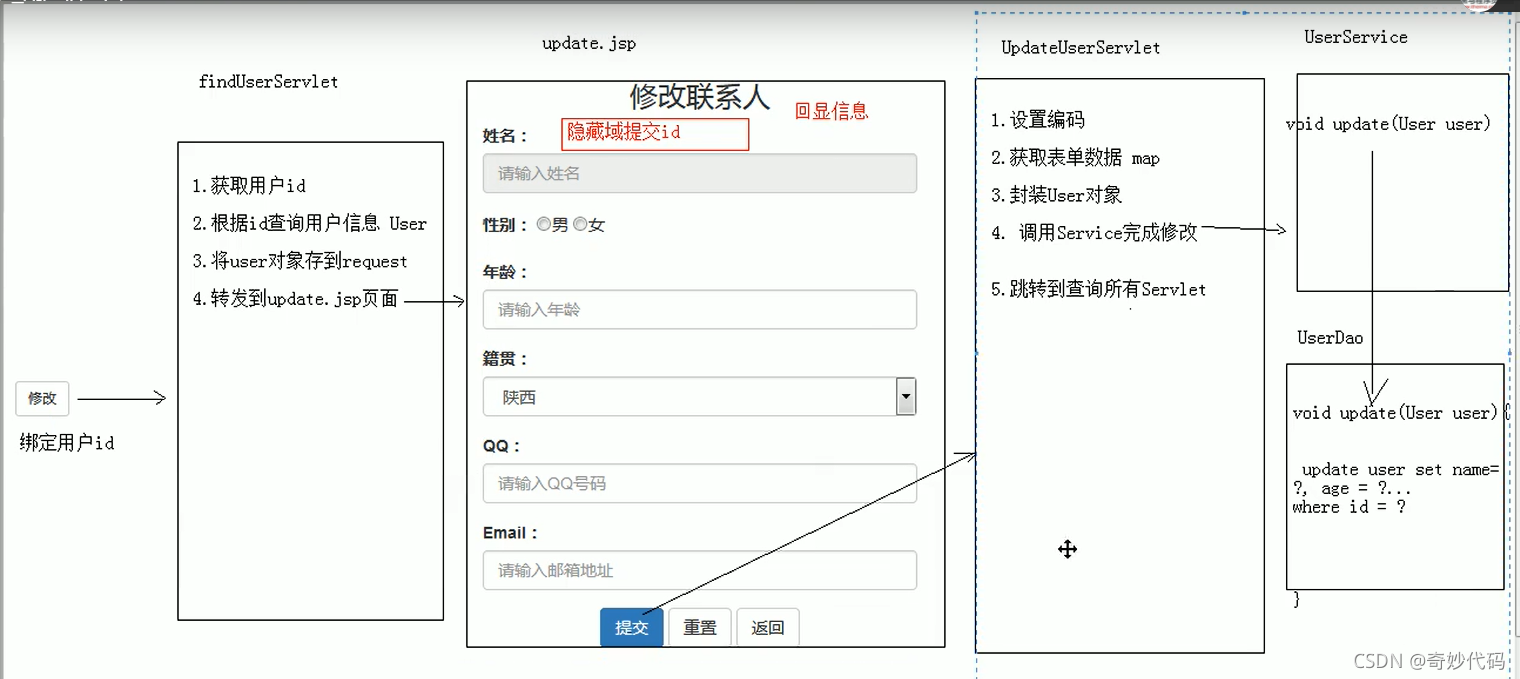Click the UpdateUserServlet title
This screenshot has width=1520, height=679.
pyautogui.click(x=1081, y=47)
